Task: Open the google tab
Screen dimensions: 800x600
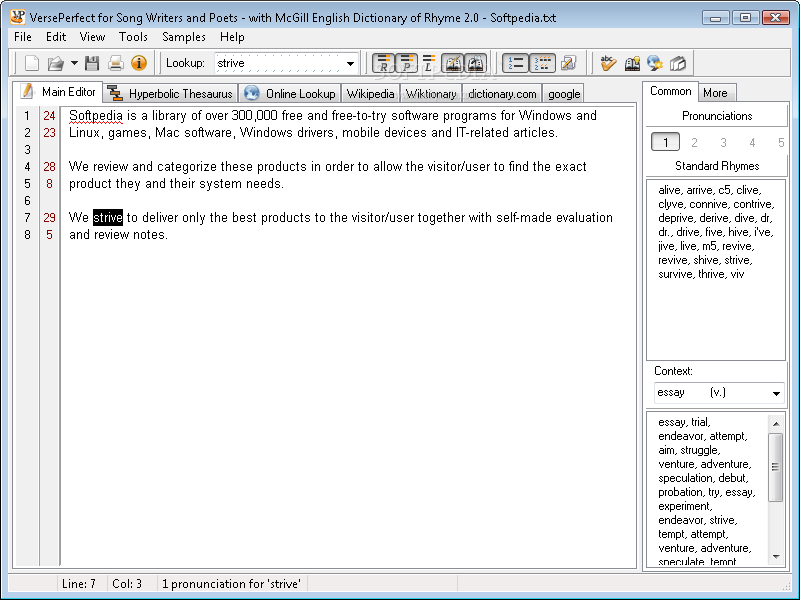Action: (564, 94)
